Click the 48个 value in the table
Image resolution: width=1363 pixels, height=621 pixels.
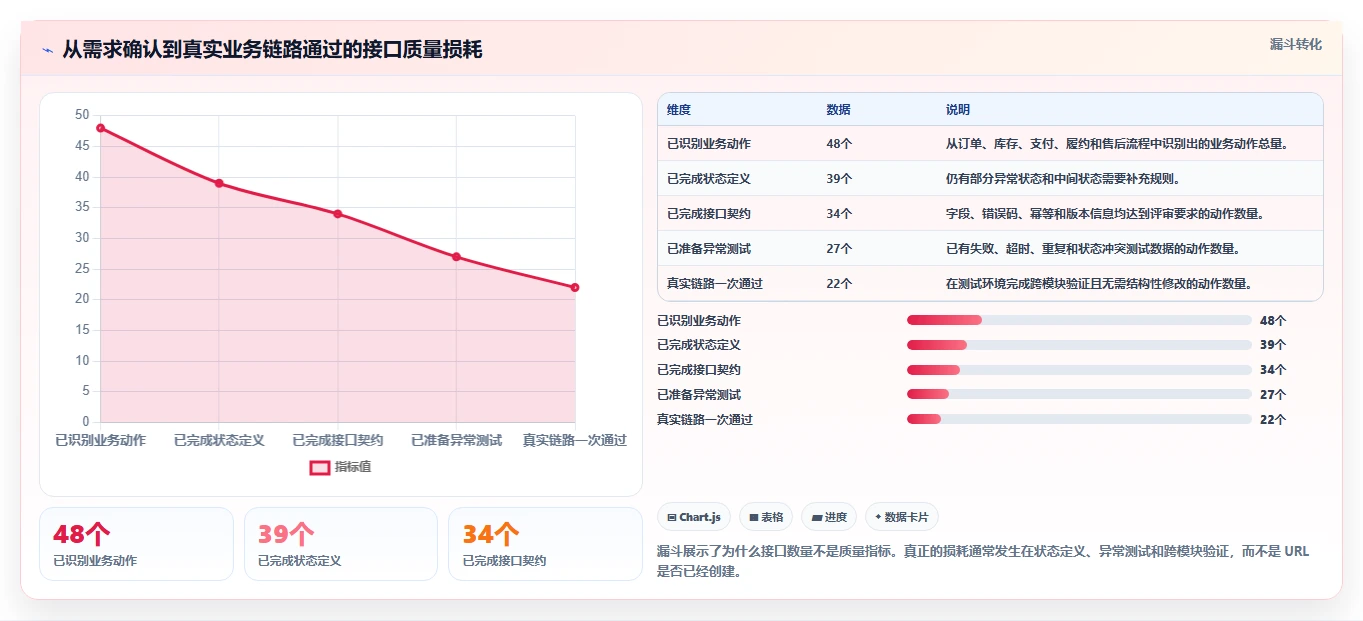point(840,144)
